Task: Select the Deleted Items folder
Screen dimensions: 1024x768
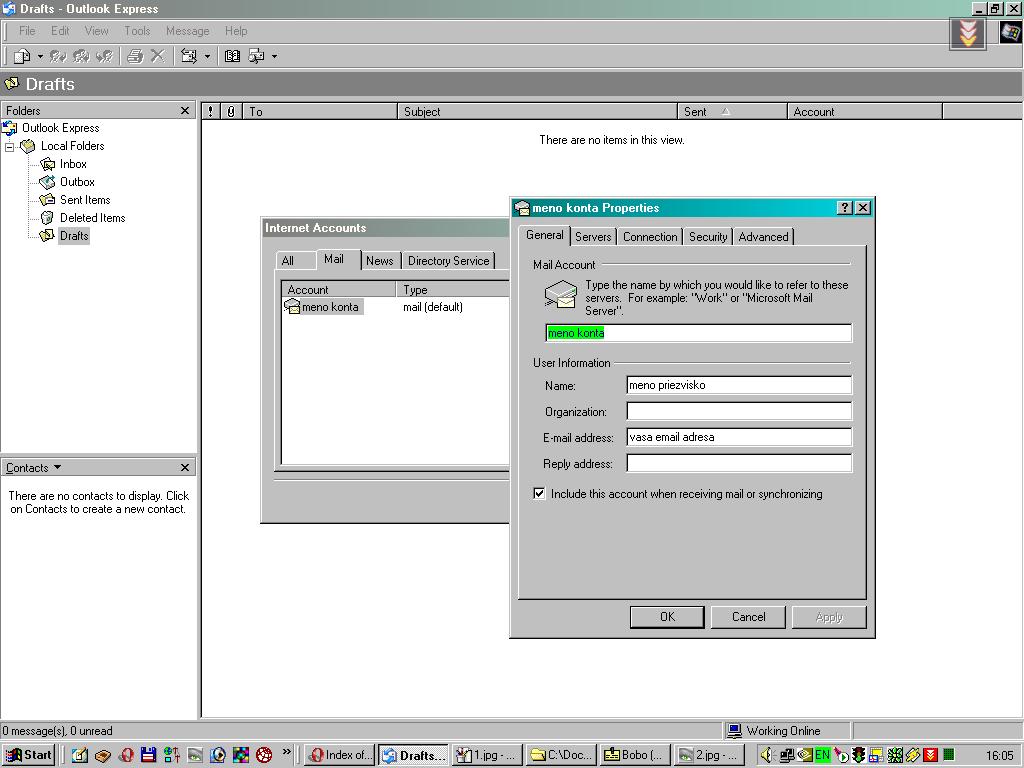Action: click(92, 218)
